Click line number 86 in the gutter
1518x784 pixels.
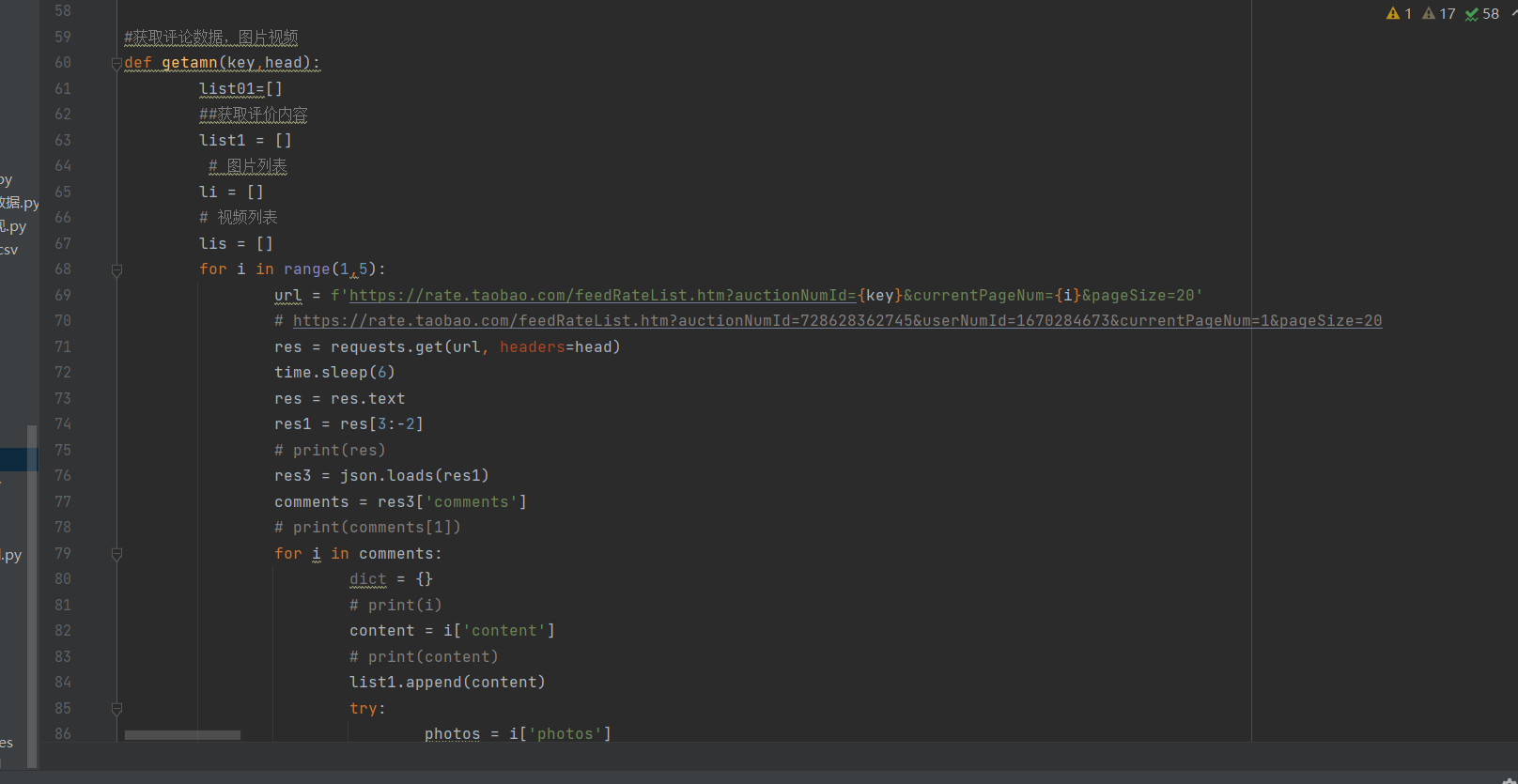(63, 734)
